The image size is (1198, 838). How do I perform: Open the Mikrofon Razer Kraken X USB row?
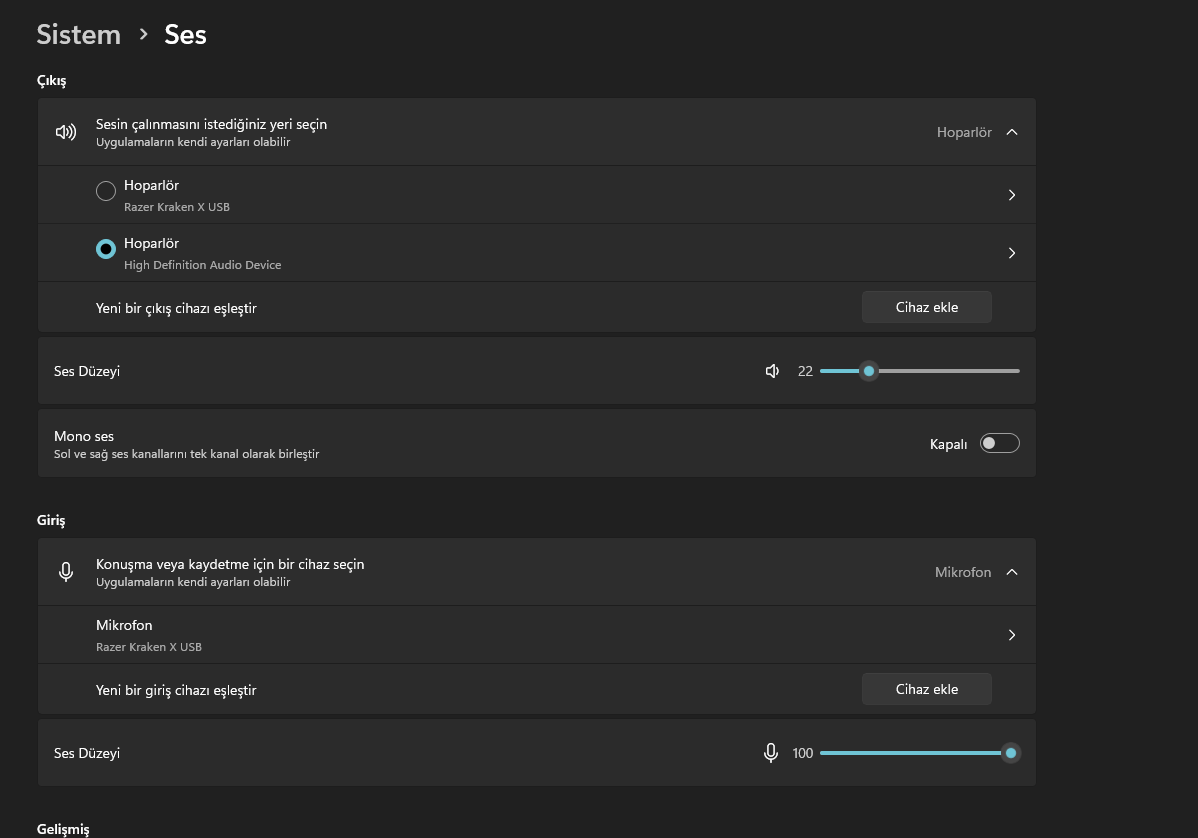click(500, 635)
